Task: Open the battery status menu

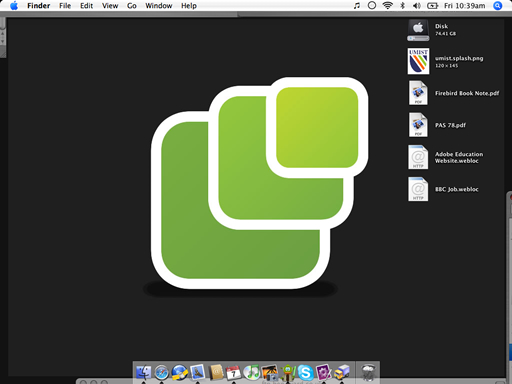Action: pos(432,6)
